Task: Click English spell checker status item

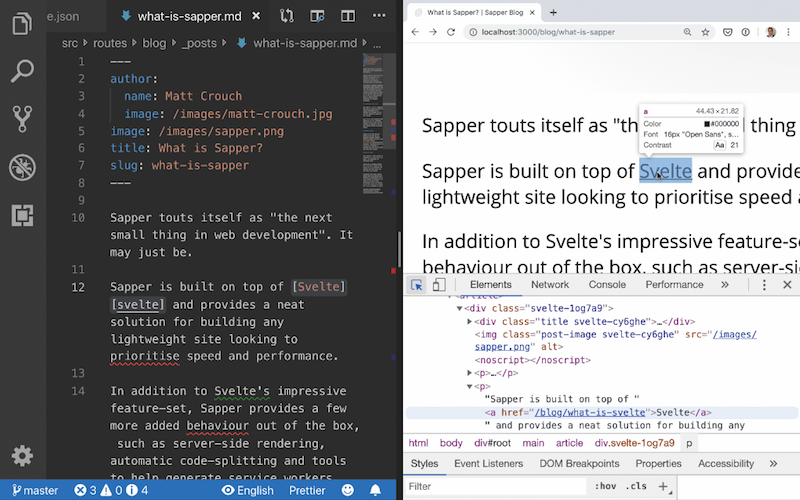Action: point(248,490)
